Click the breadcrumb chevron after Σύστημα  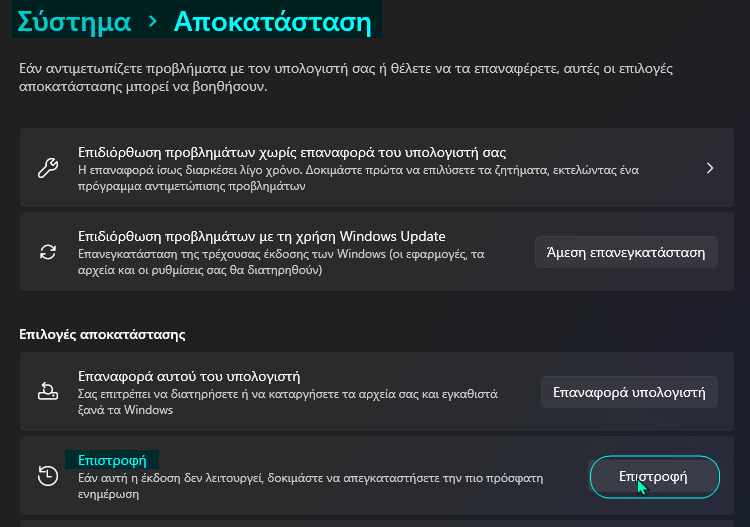click(x=152, y=21)
